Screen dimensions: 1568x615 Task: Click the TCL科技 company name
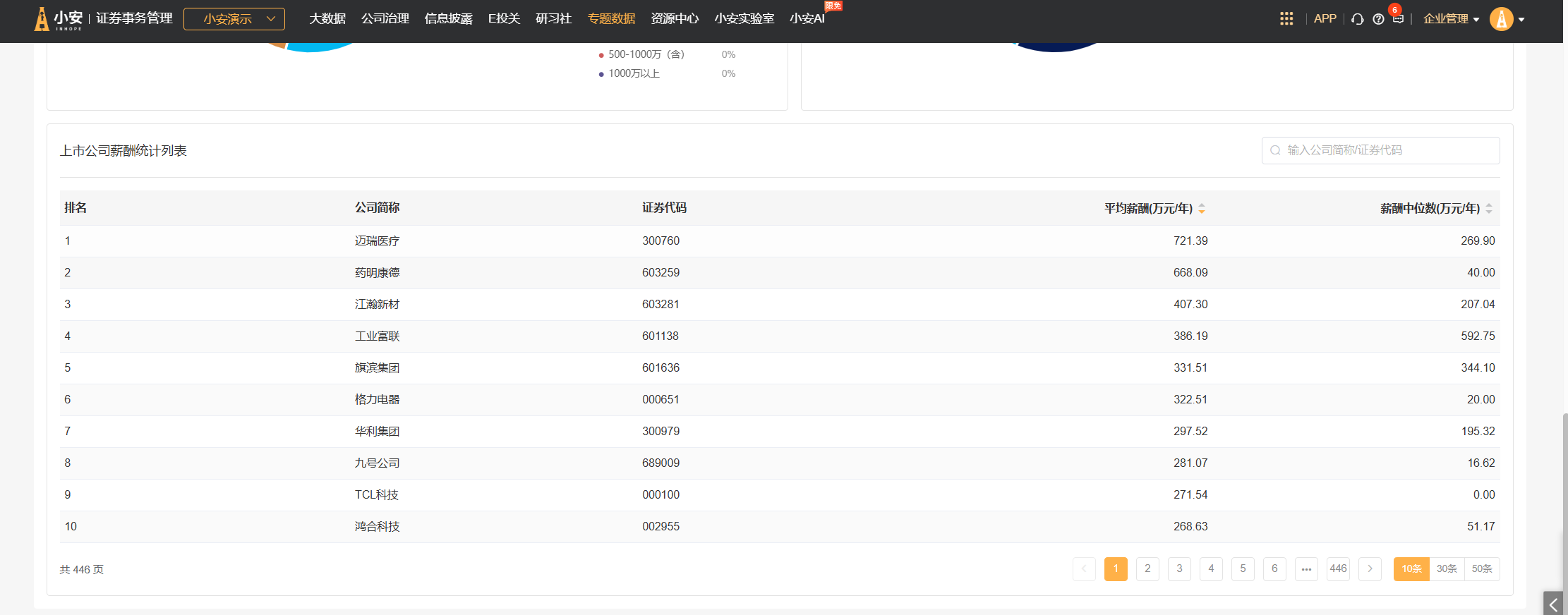(x=376, y=494)
